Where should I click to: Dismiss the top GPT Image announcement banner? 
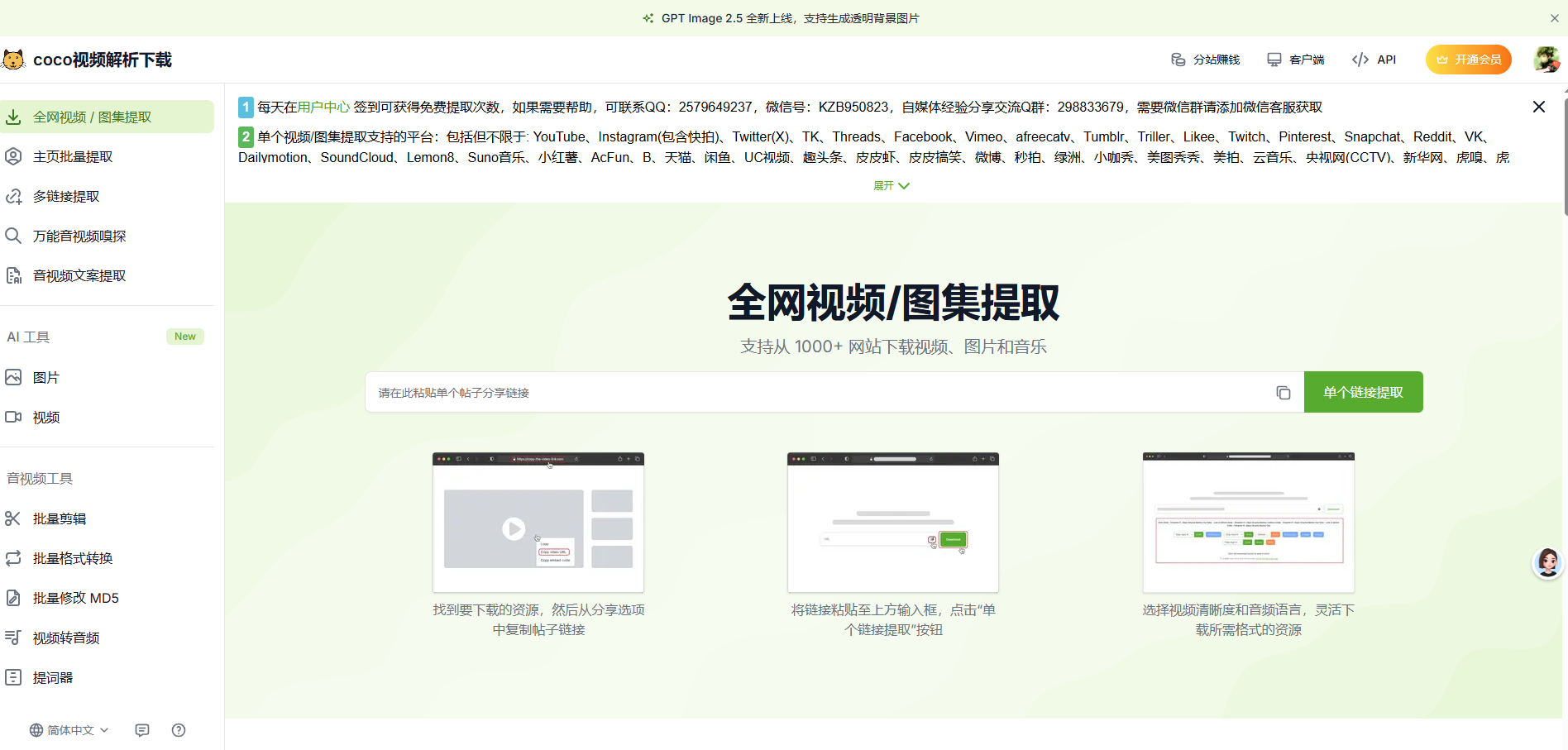[x=1555, y=18]
